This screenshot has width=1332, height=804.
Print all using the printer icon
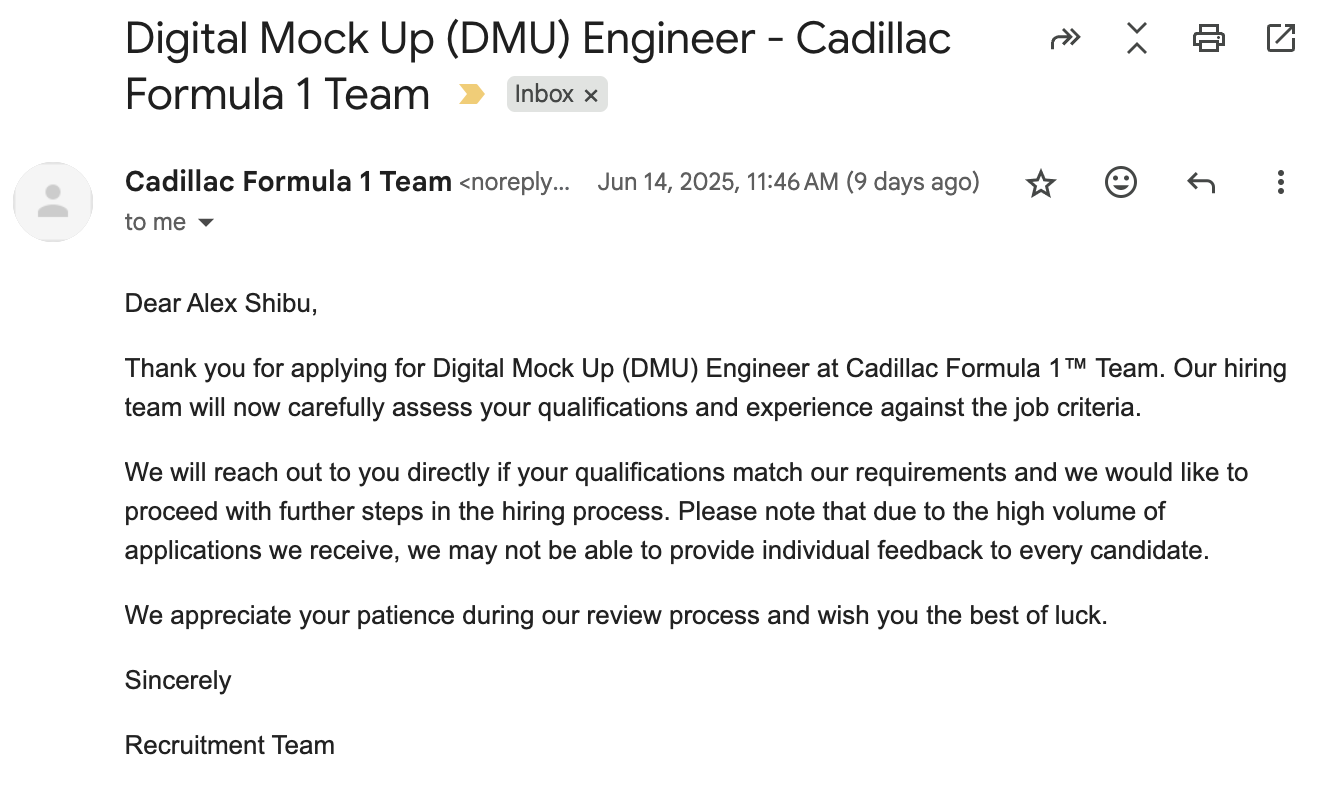tap(1208, 39)
